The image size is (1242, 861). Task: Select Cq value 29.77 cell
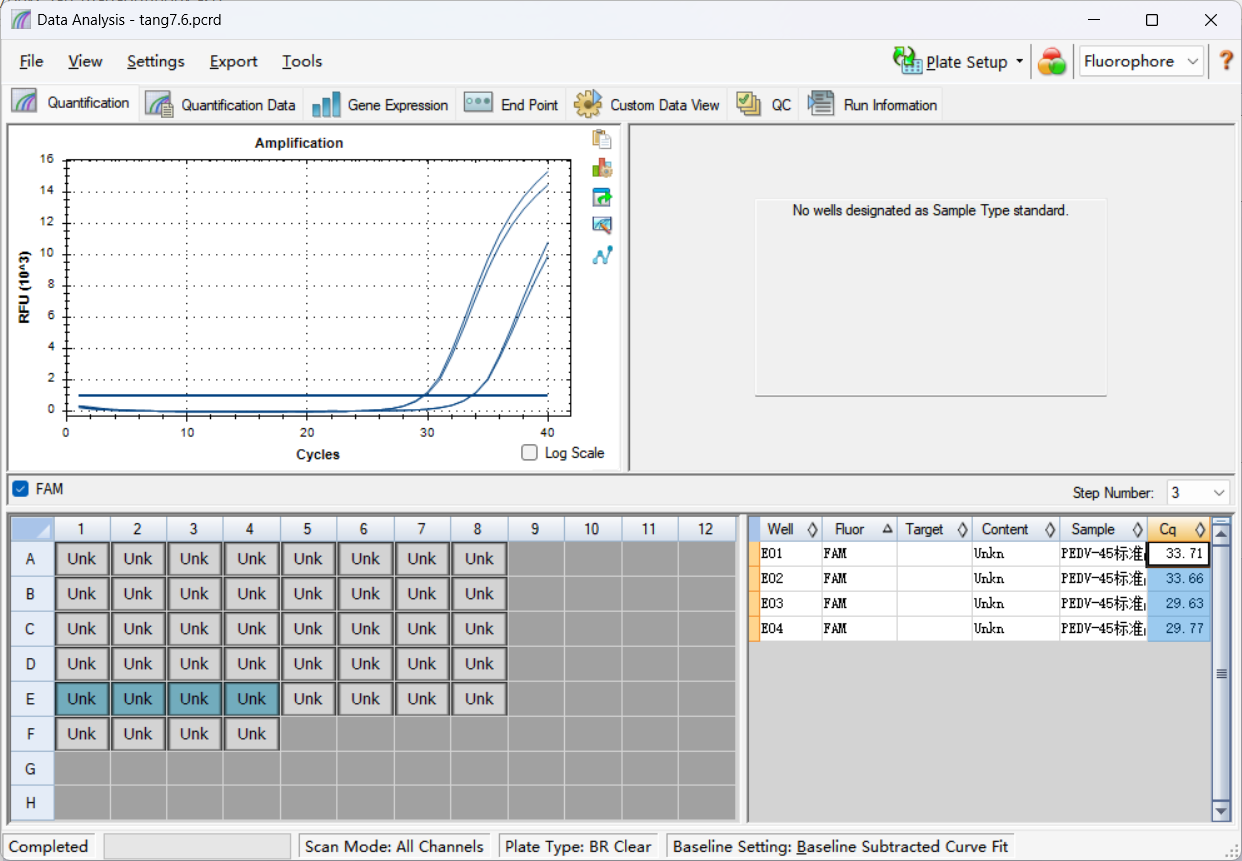(1178, 629)
